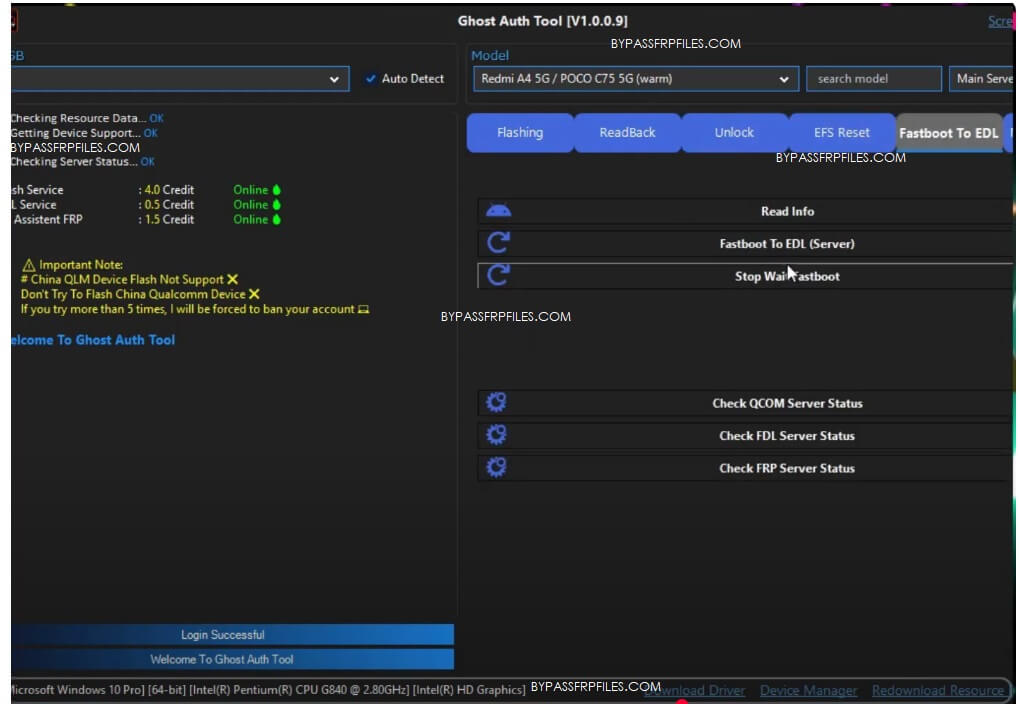Click gear icon for Check FDL Server Status
1020x704 pixels.
[496, 435]
